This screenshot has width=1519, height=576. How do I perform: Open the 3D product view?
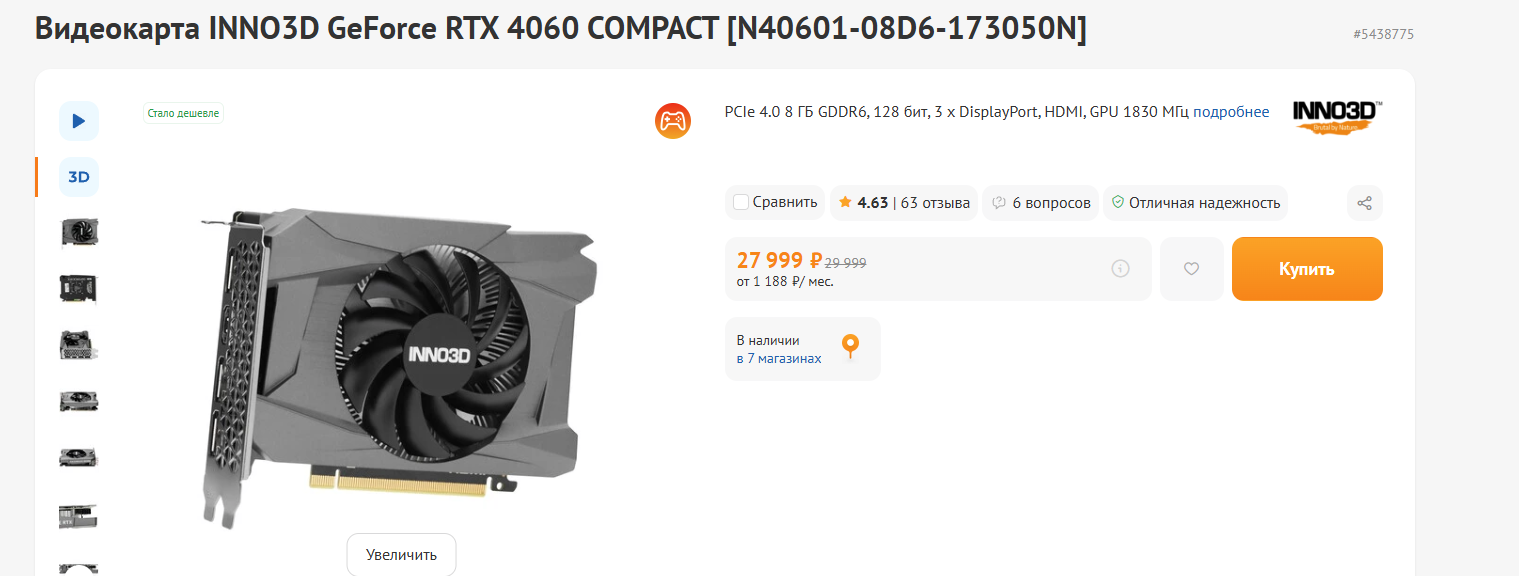pyautogui.click(x=79, y=177)
